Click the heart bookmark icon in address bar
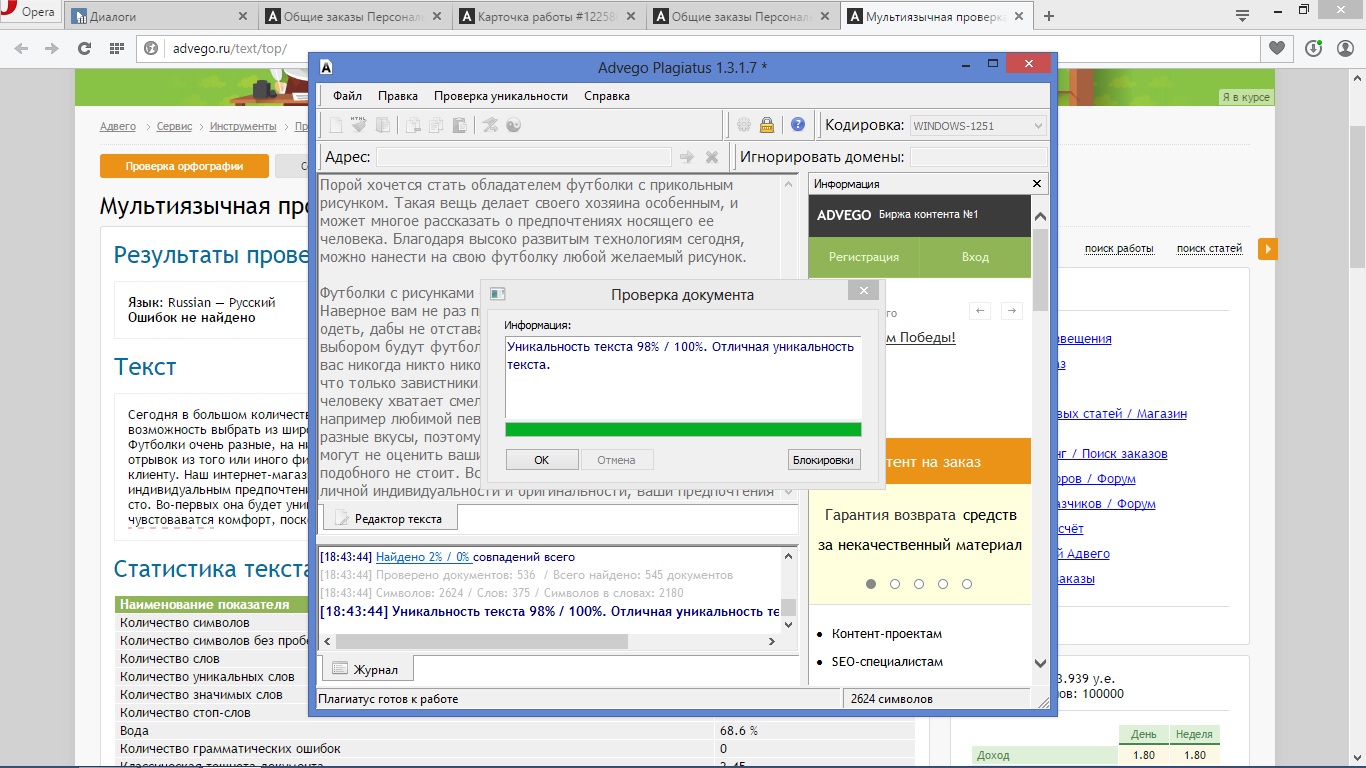1366x768 pixels. point(1277,48)
